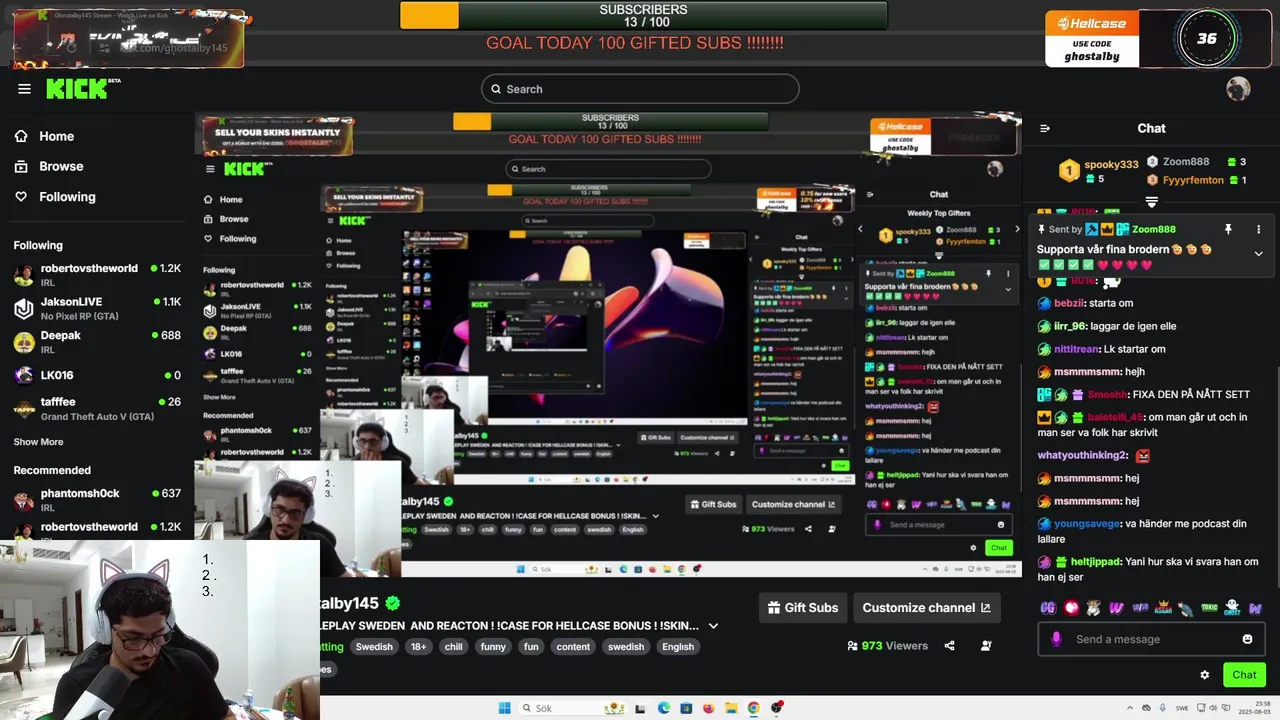Click the 973 Viewers count

[888, 646]
